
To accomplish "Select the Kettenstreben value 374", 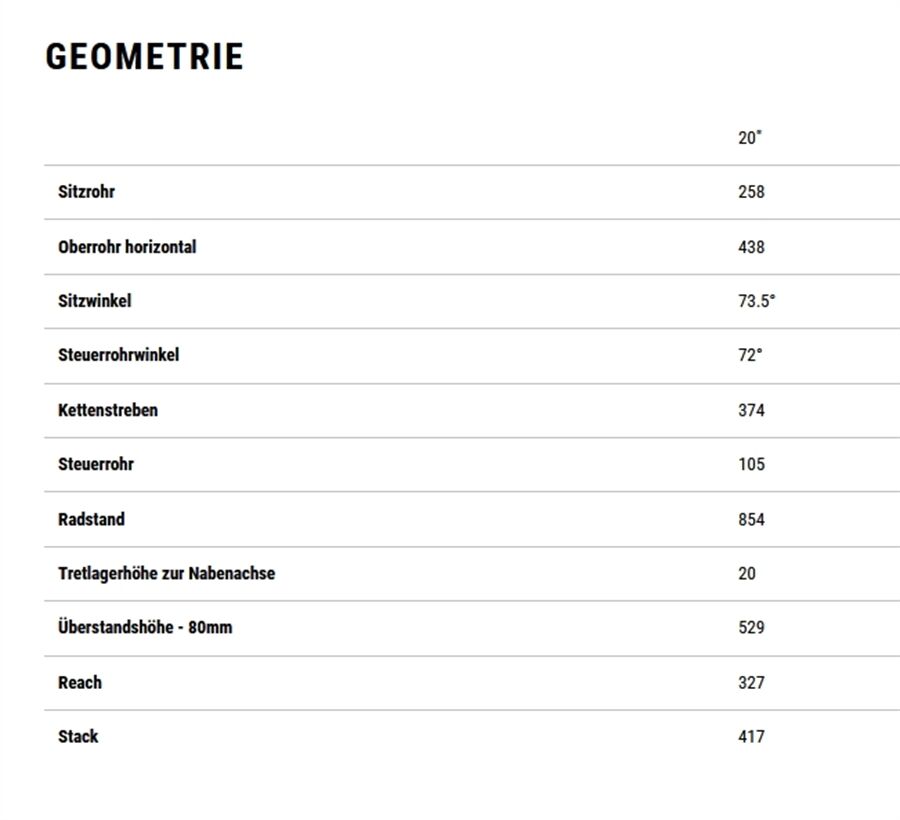I will click(x=751, y=410).
